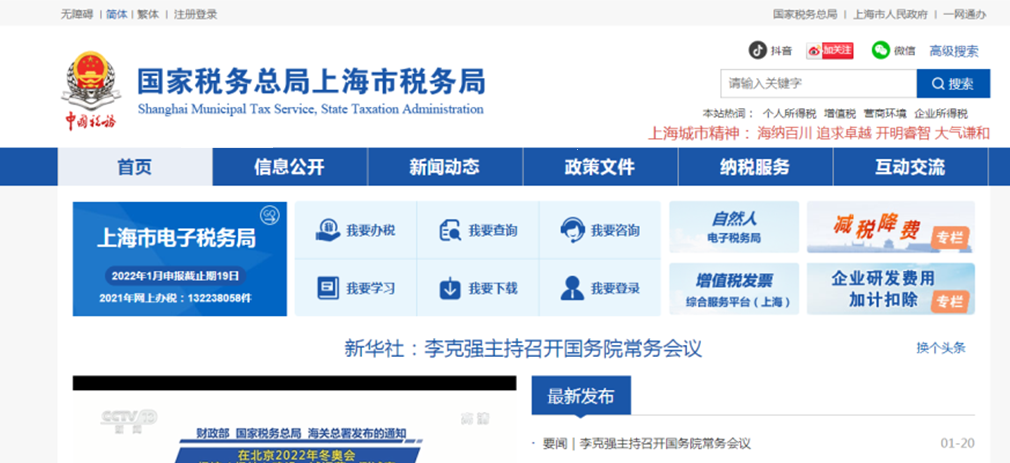Screen dimensions: 1010x463
Task: Click the 我要下载 download icon
Action: click(x=450, y=288)
